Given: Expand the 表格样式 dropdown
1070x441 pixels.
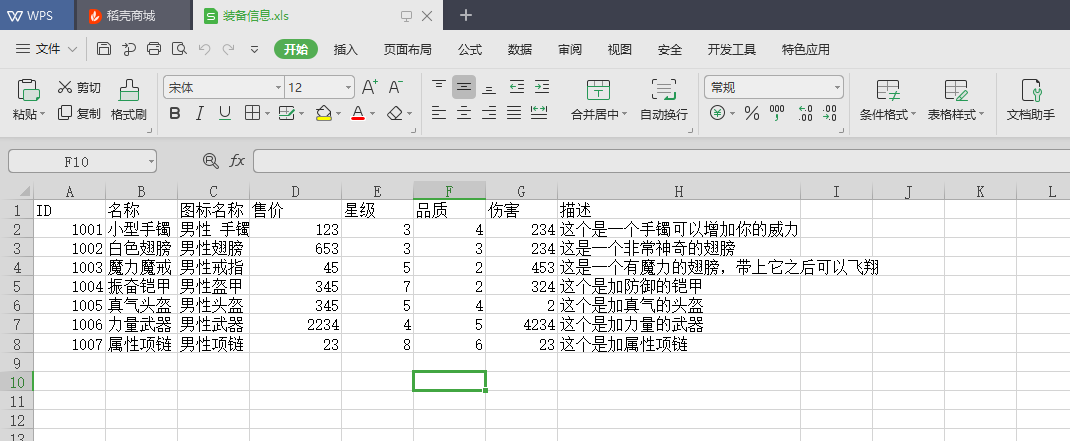Looking at the screenshot, I should pyautogui.click(x=981, y=115).
